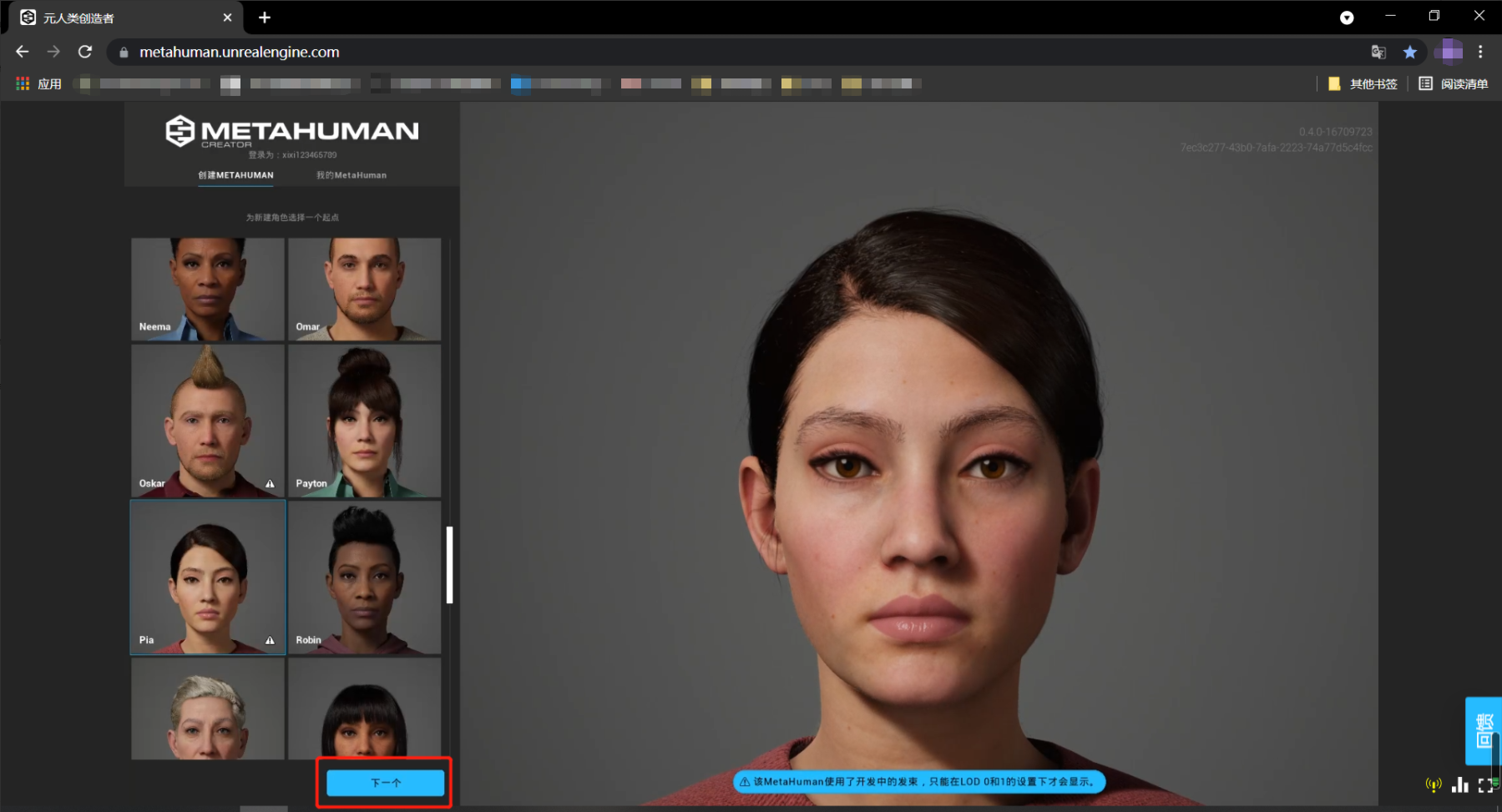Select the Pia character preset
Viewport: 1502px width, 812px height.
point(208,577)
